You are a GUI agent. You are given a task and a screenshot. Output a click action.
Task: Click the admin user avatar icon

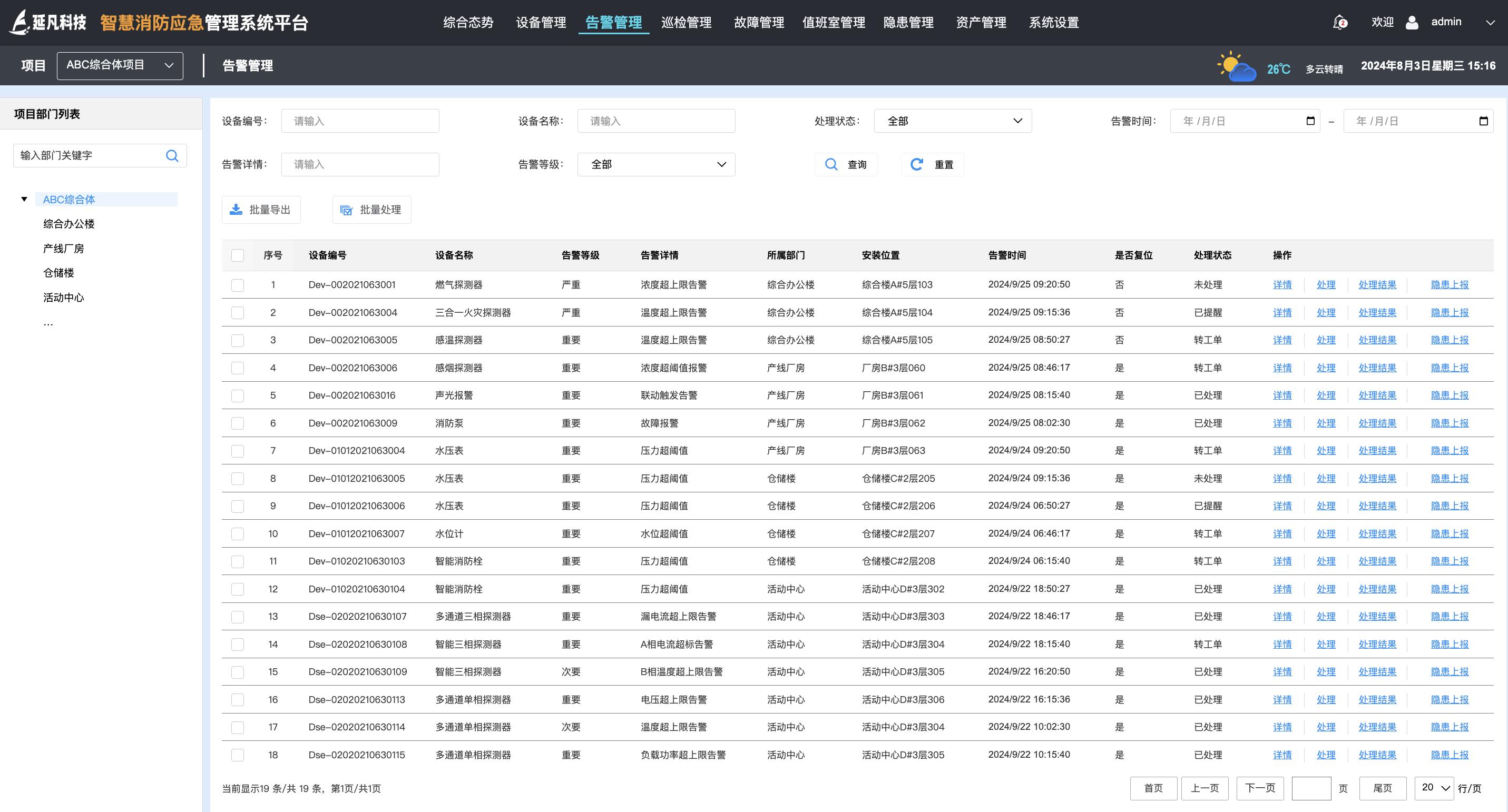point(1412,22)
